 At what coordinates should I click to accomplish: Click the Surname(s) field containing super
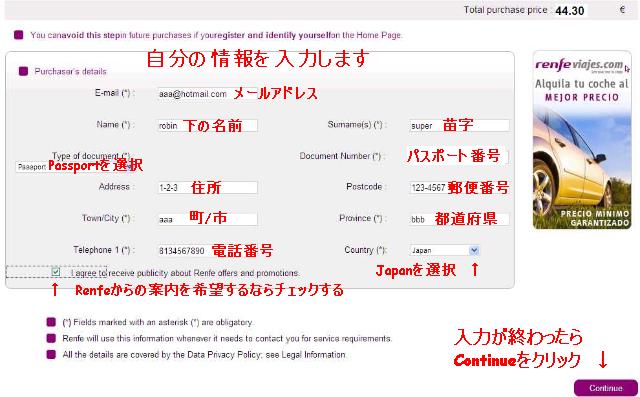tap(459, 125)
